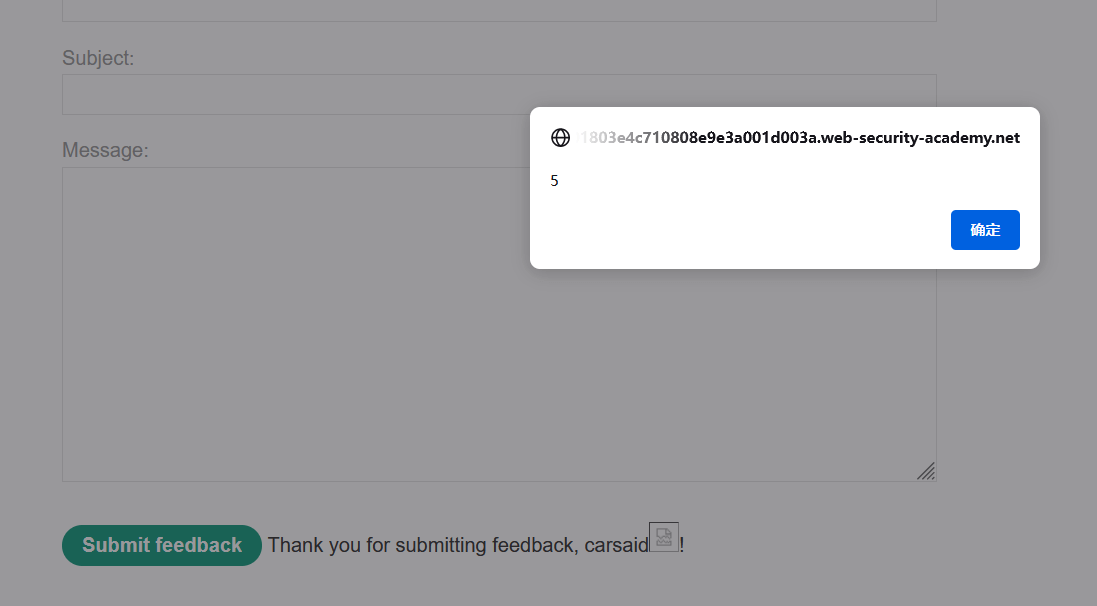The width and height of the screenshot is (1097, 606).
Task: Click the exclamation mark after the broken image
Action: (x=682, y=545)
